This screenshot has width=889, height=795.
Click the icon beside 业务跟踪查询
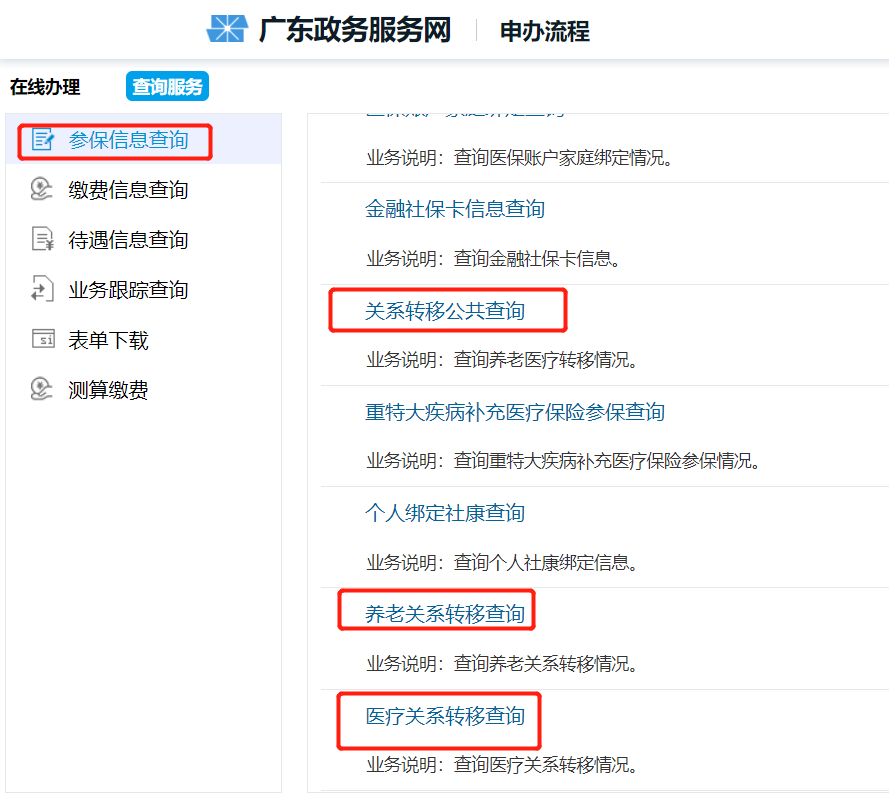click(x=42, y=290)
